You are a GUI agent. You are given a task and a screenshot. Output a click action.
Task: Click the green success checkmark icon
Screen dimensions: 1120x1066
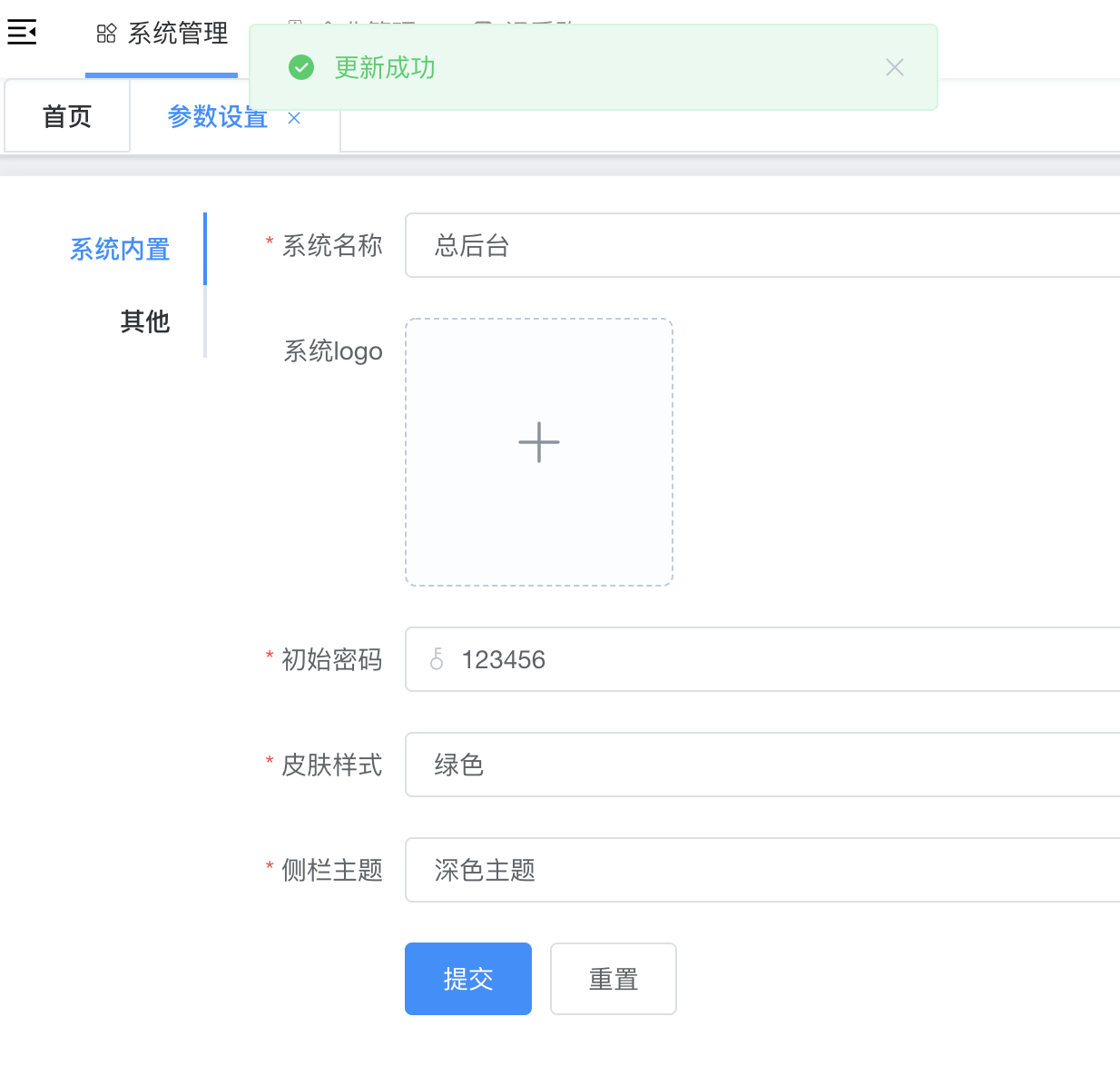pyautogui.click(x=301, y=67)
